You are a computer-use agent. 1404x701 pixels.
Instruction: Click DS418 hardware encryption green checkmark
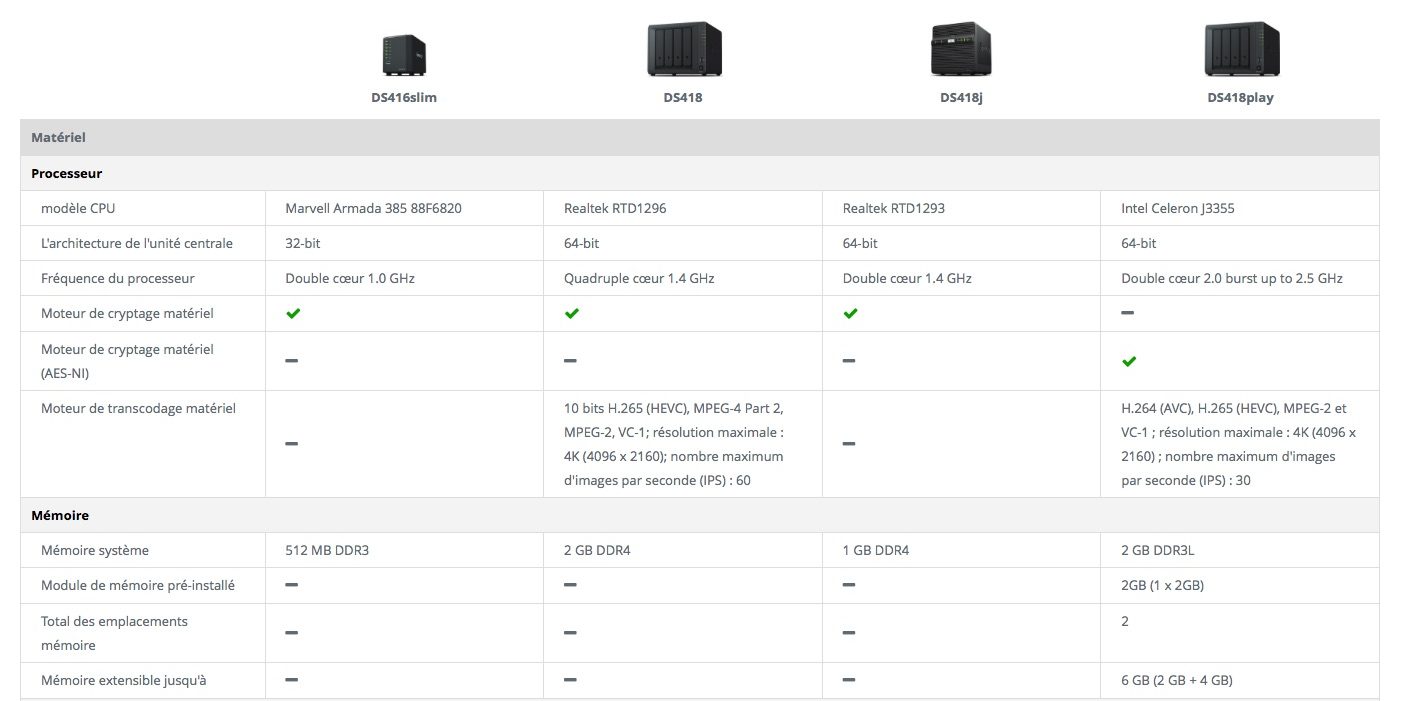coord(571,313)
